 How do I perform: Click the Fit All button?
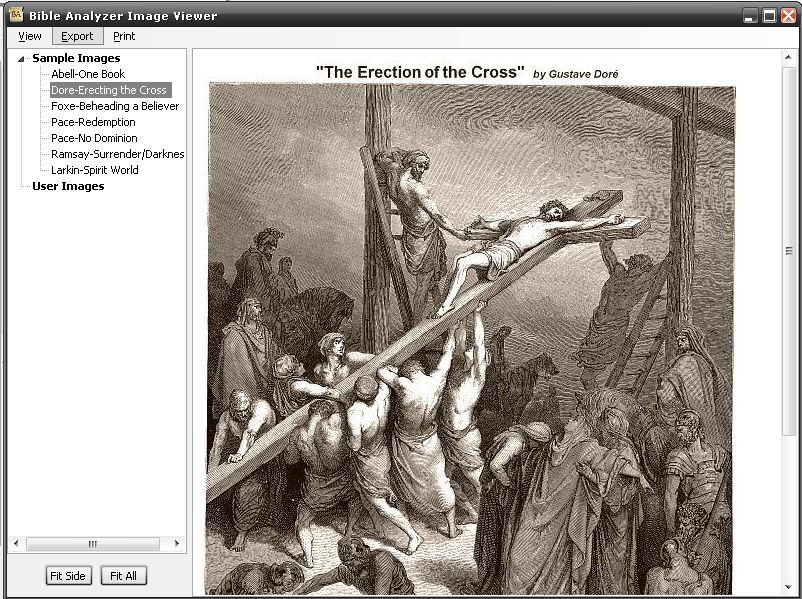point(123,575)
